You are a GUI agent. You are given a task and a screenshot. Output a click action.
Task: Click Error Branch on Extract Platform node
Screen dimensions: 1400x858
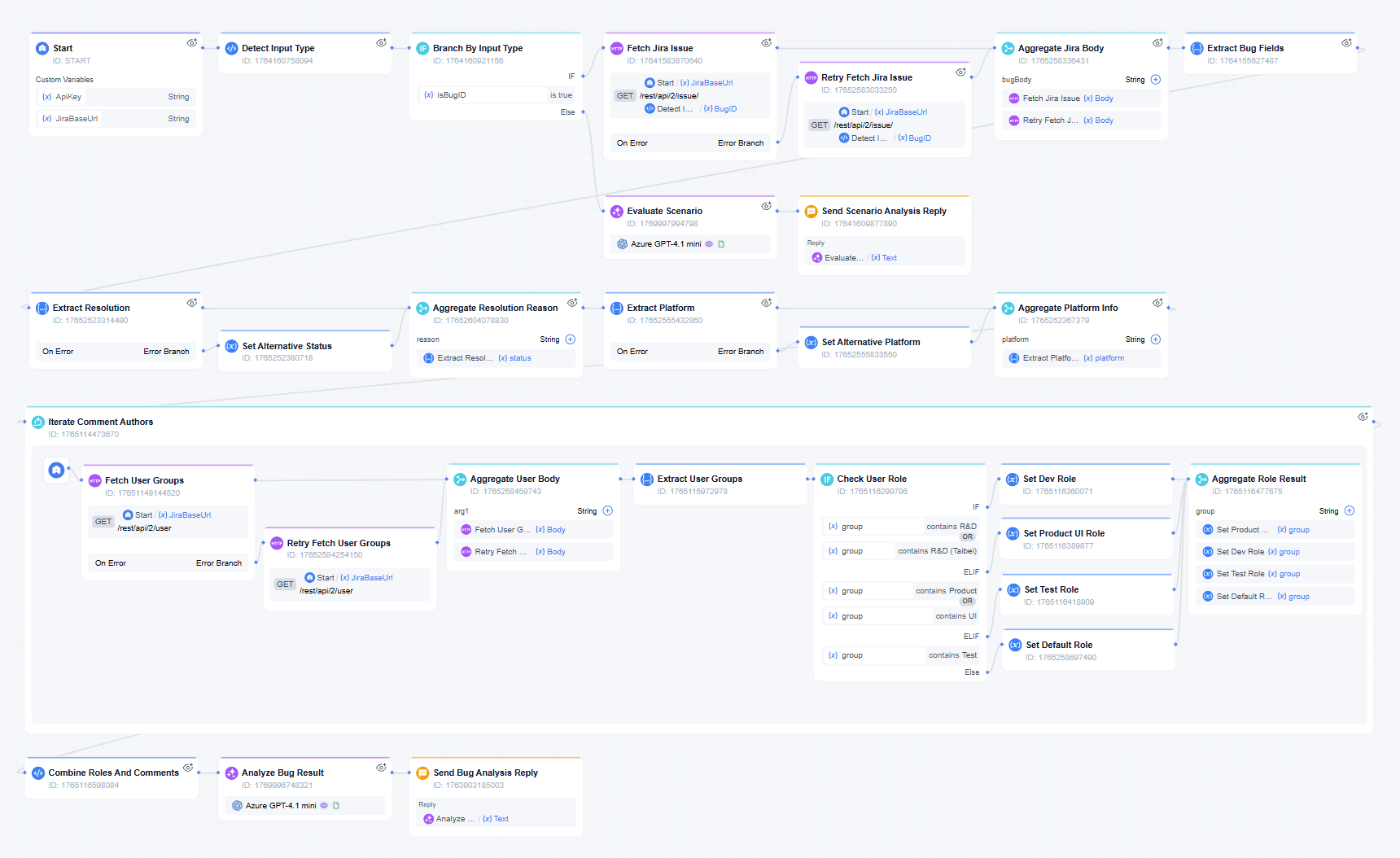[x=740, y=352]
